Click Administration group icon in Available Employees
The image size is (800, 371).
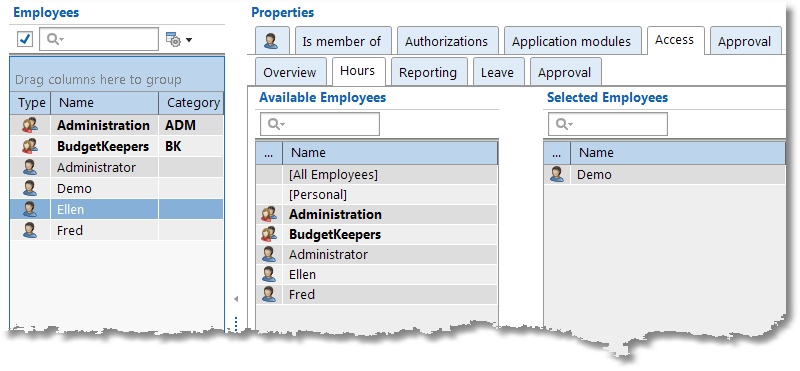(x=269, y=214)
